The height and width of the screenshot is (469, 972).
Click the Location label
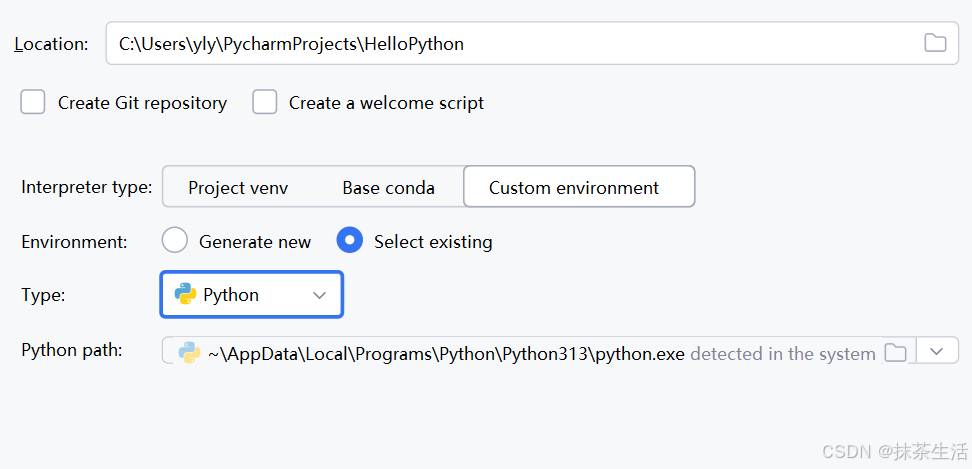click(x=51, y=44)
